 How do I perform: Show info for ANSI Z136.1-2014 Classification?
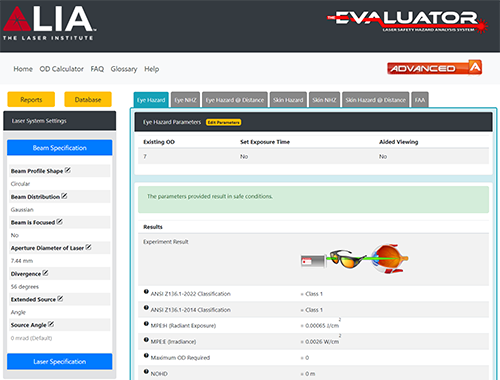[x=146, y=308]
